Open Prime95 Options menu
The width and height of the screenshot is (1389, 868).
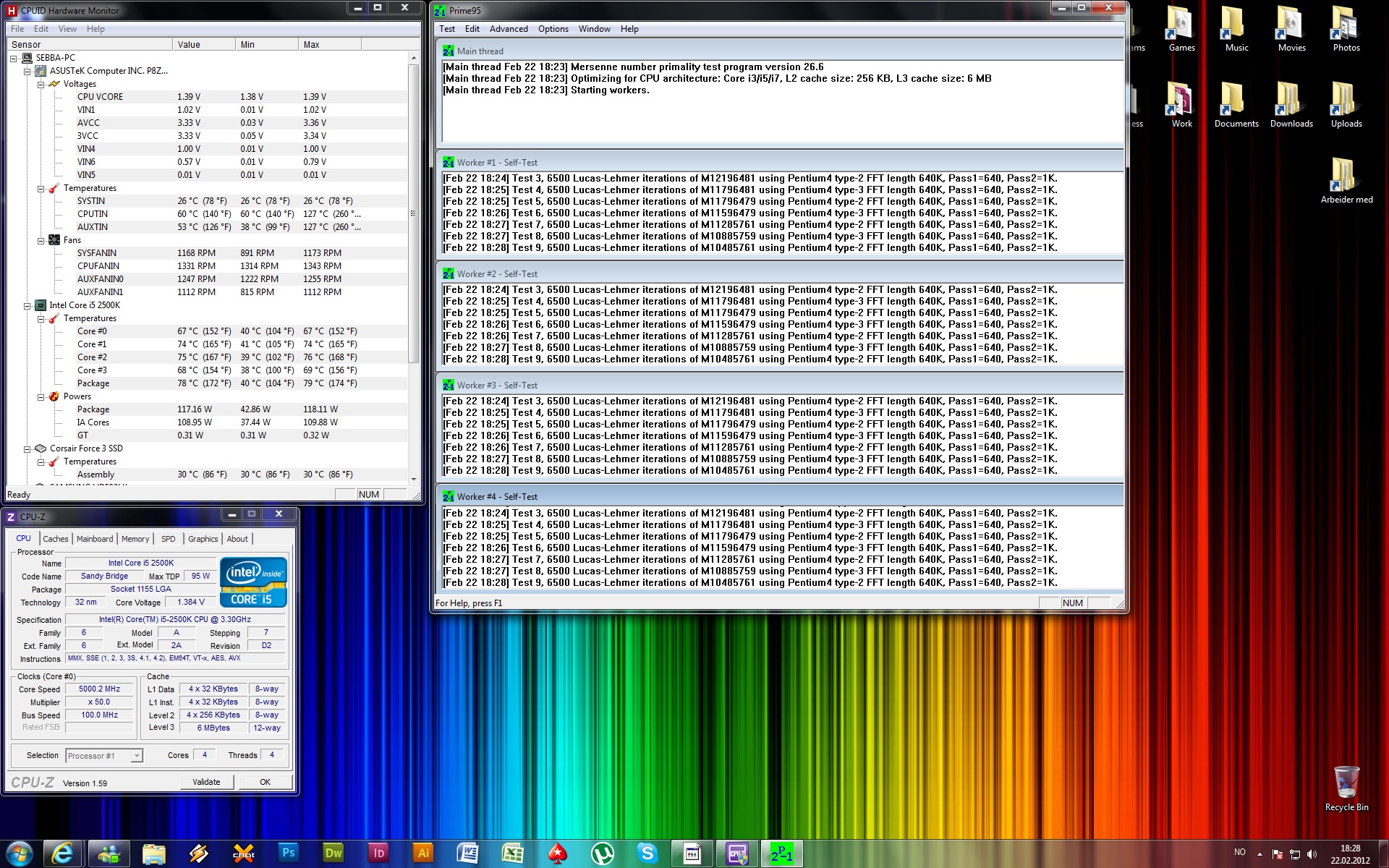(553, 29)
